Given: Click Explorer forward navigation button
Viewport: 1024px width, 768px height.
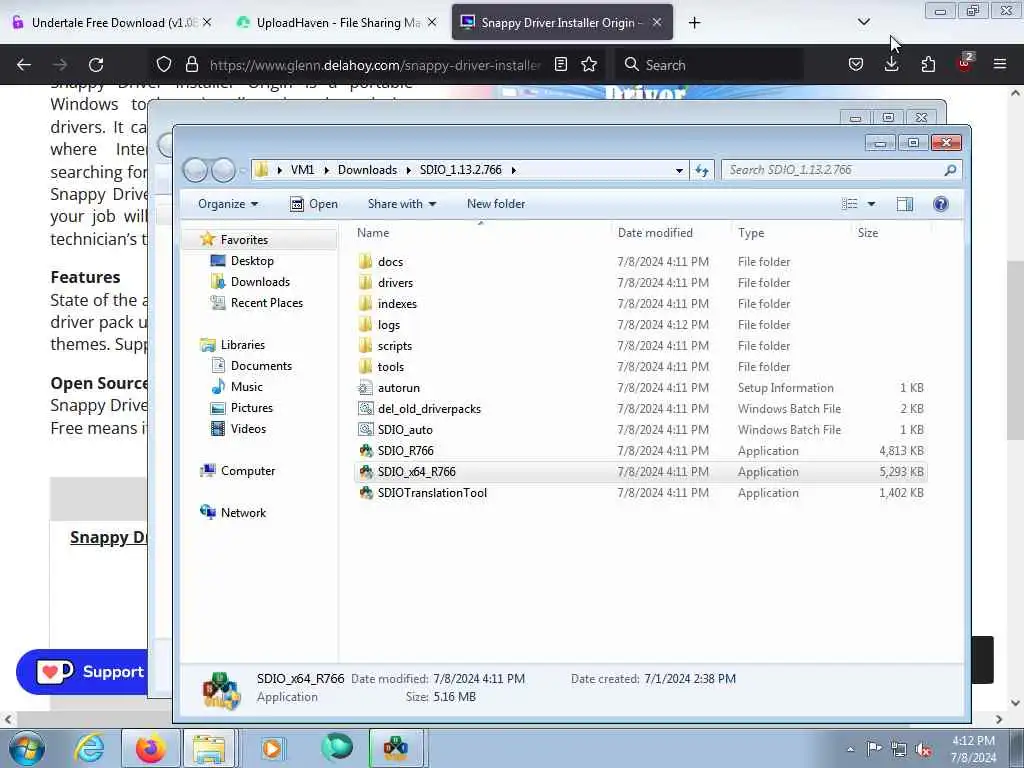Looking at the screenshot, I should (223, 170).
